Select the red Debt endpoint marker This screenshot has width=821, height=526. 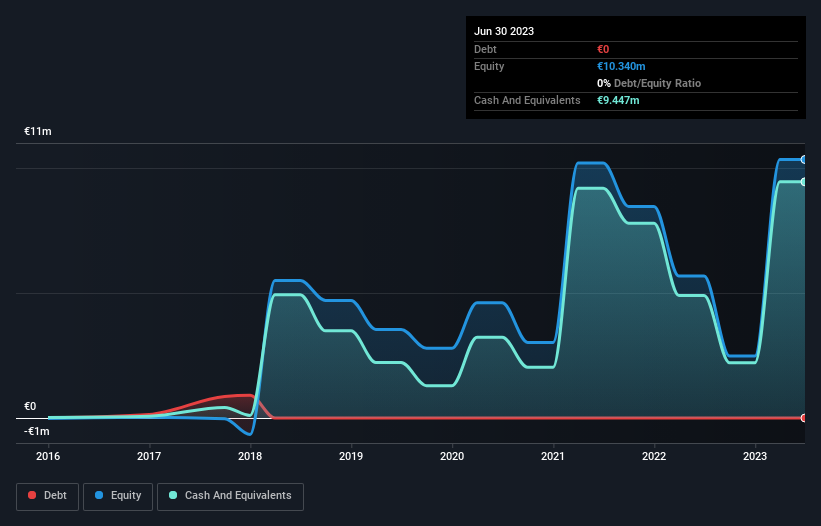[804, 418]
